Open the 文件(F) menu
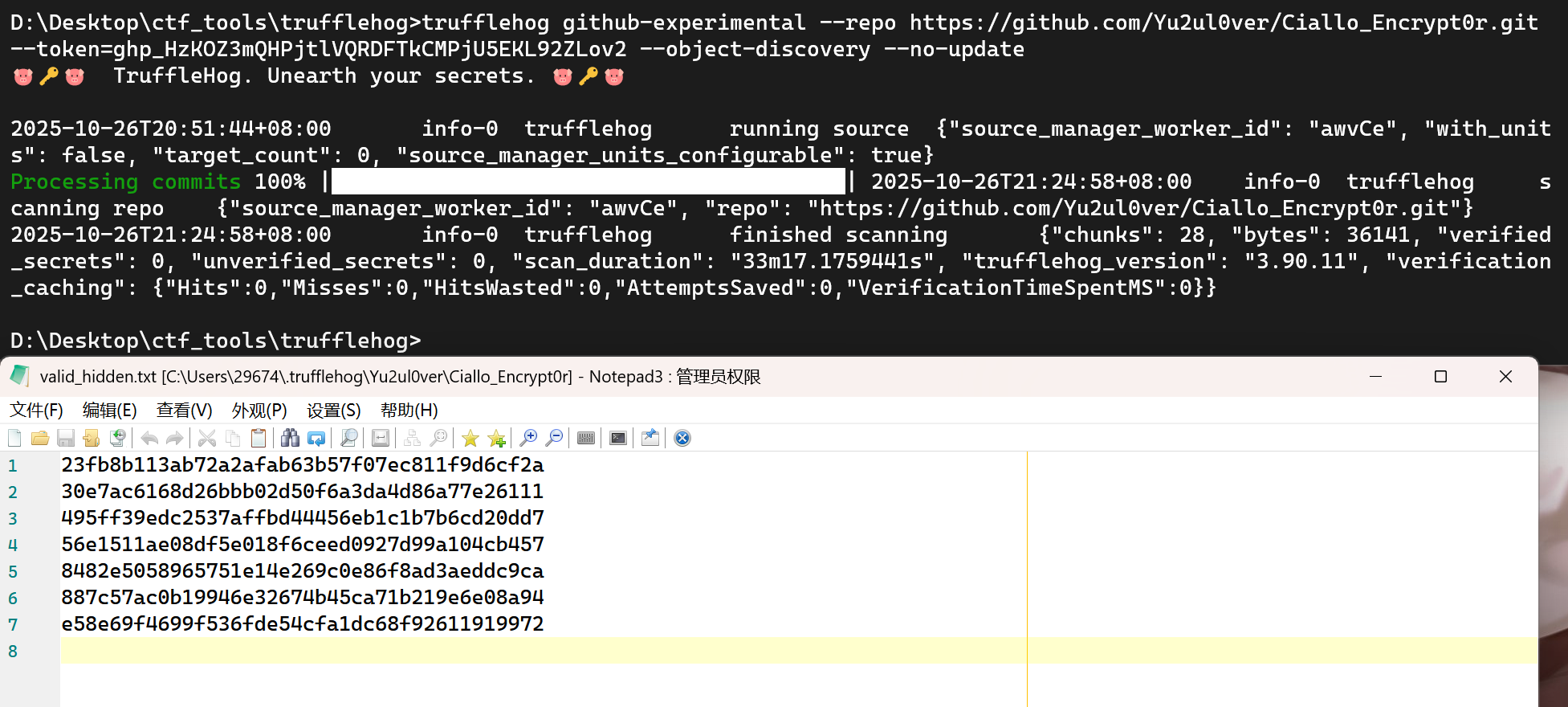 pyautogui.click(x=36, y=411)
